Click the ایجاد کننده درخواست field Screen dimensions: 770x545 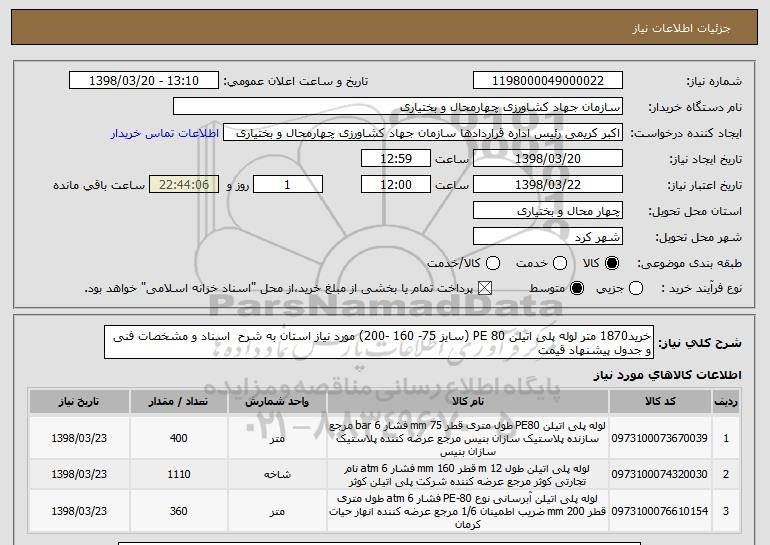[x=423, y=133]
